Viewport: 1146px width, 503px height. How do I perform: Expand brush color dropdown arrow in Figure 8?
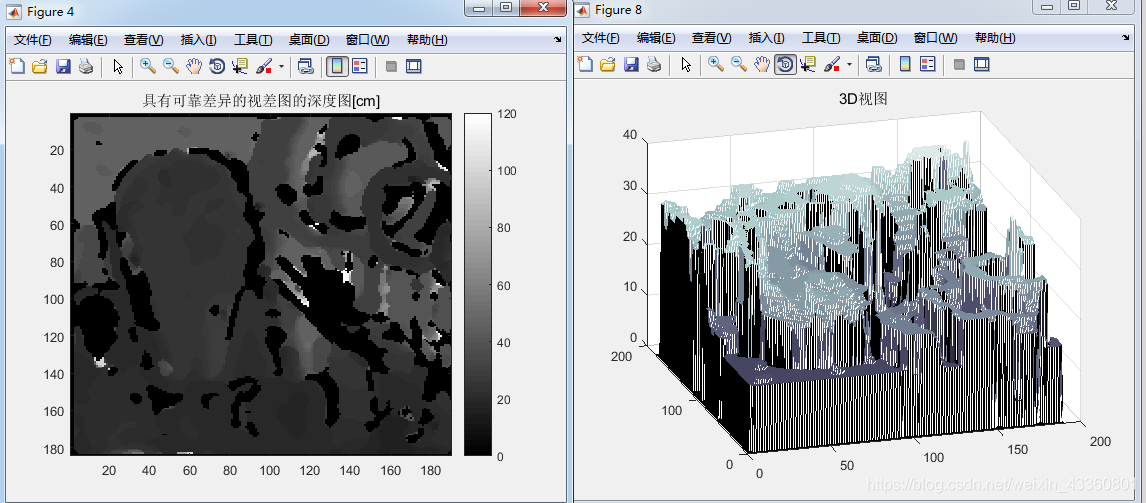[849, 66]
